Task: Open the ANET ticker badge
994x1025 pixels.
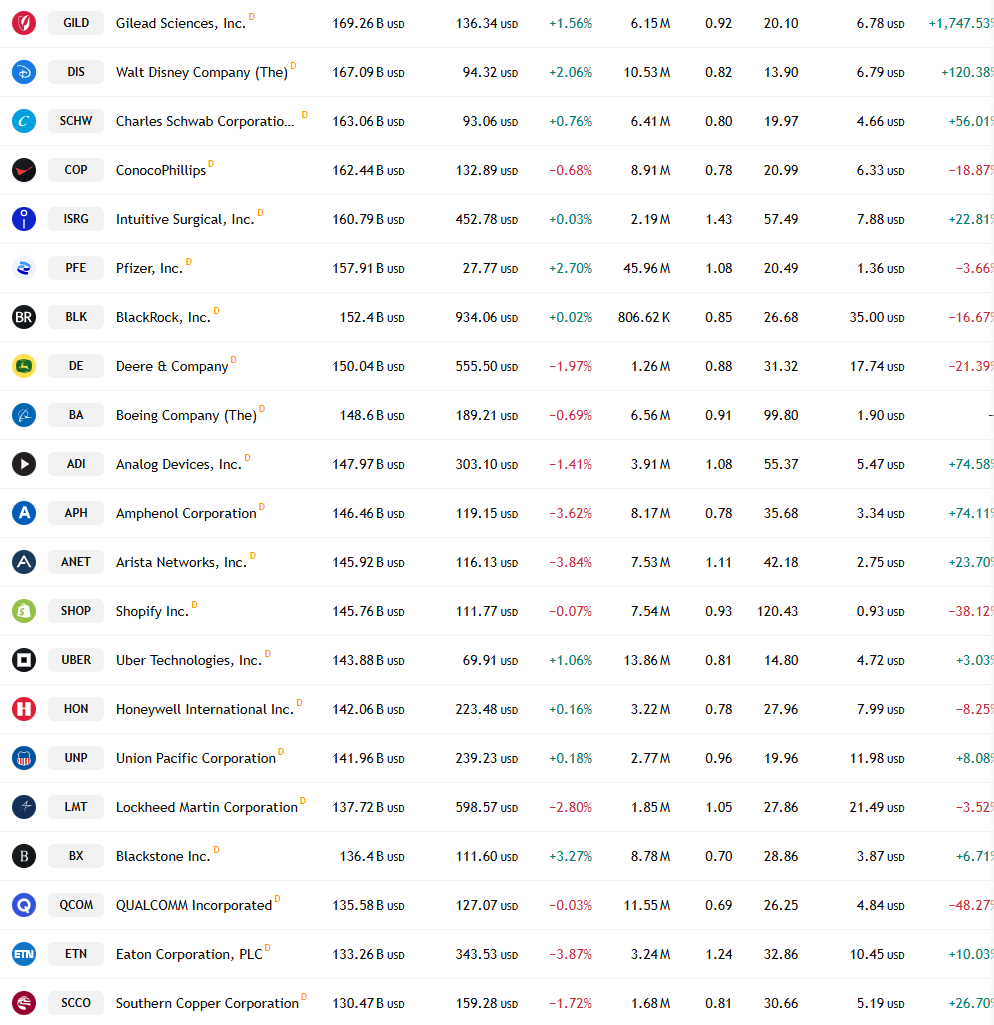Action: tap(76, 562)
